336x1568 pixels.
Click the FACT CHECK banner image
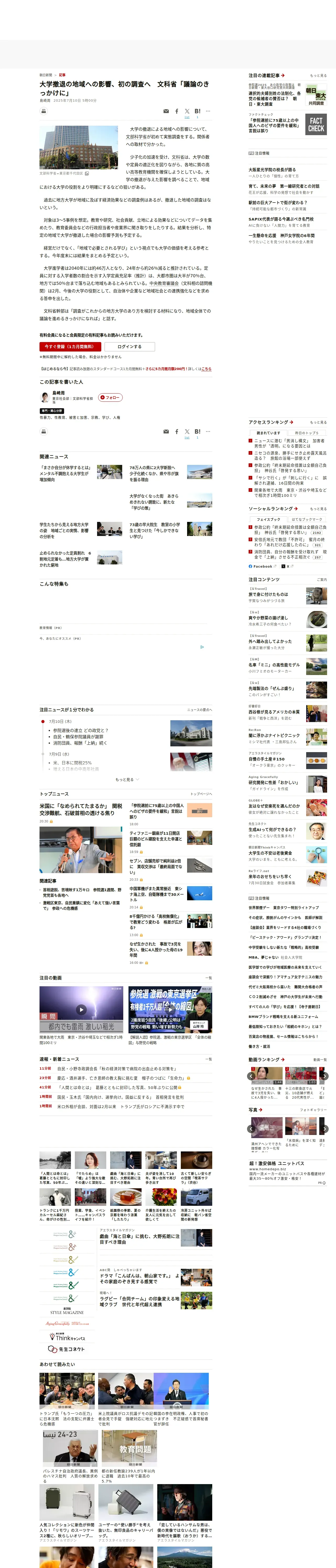pyautogui.click(x=316, y=125)
